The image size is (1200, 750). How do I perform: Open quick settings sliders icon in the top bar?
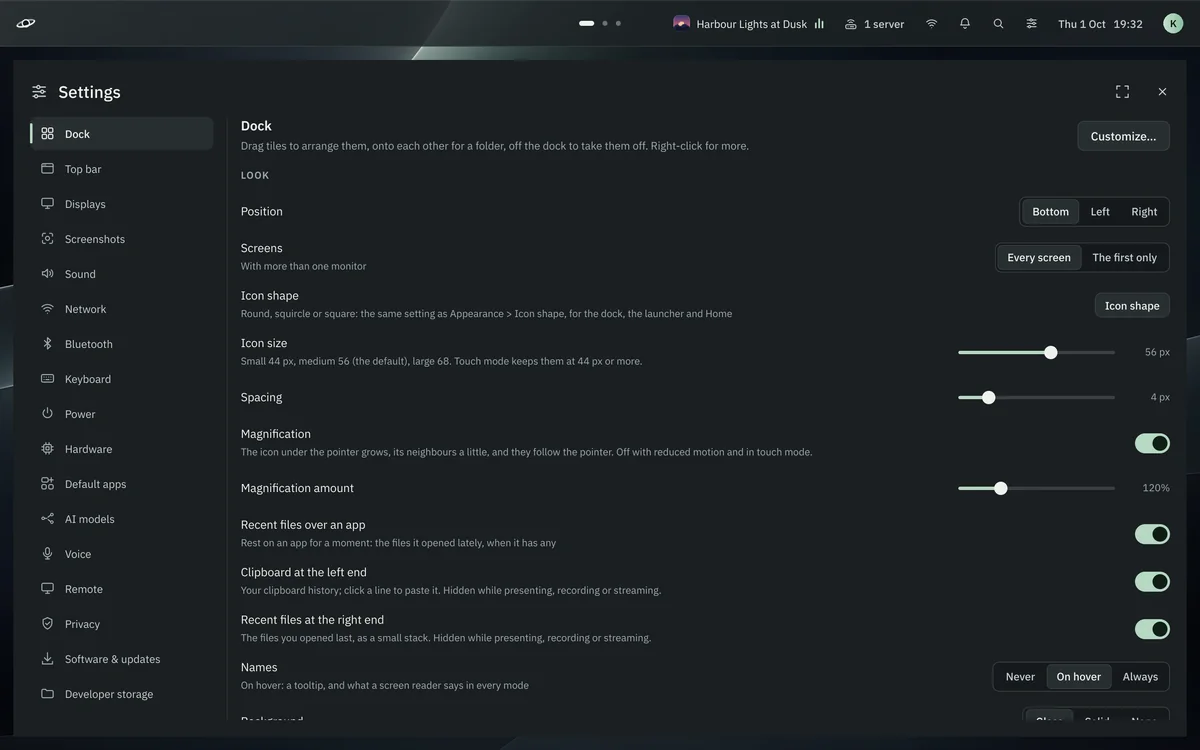tap(1031, 24)
